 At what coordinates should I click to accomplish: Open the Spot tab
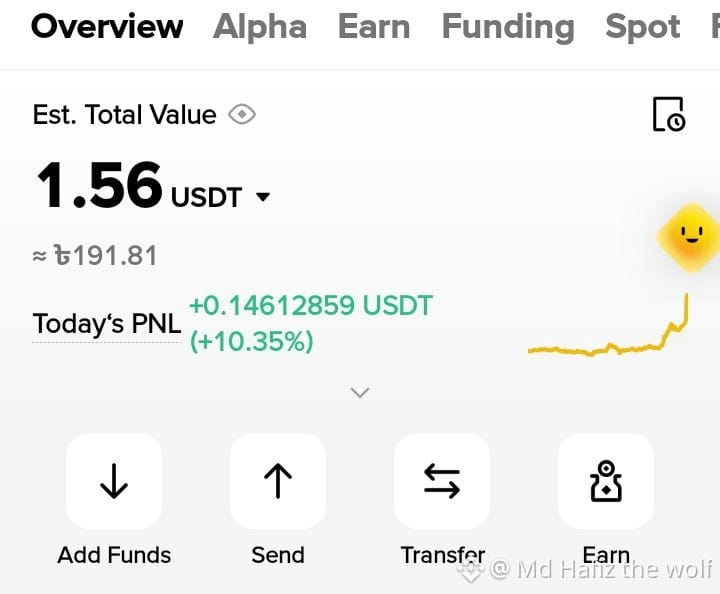642,28
